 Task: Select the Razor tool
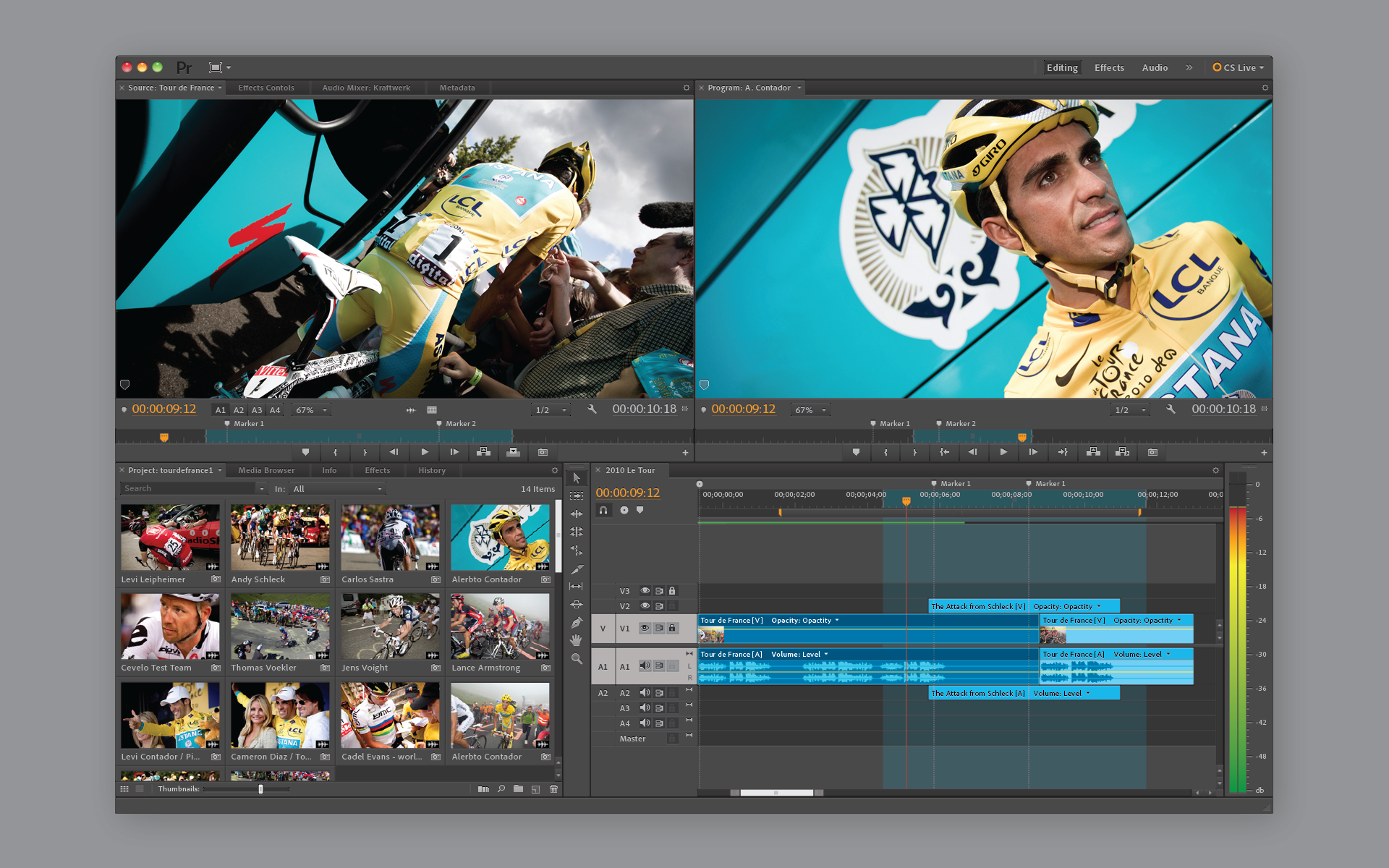pos(577,569)
